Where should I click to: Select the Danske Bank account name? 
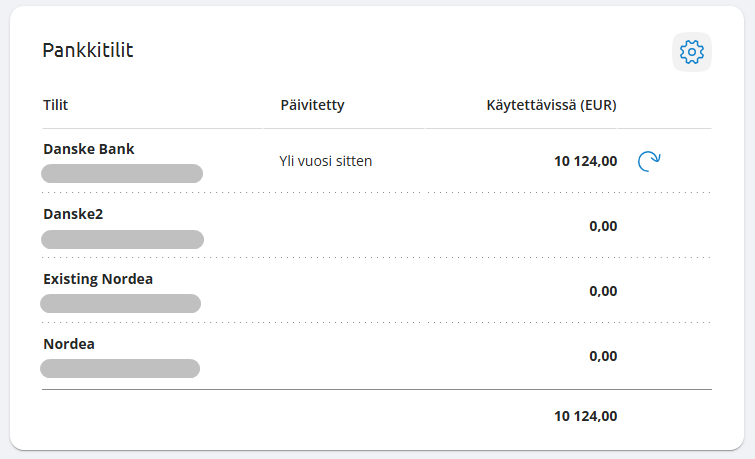(x=89, y=149)
